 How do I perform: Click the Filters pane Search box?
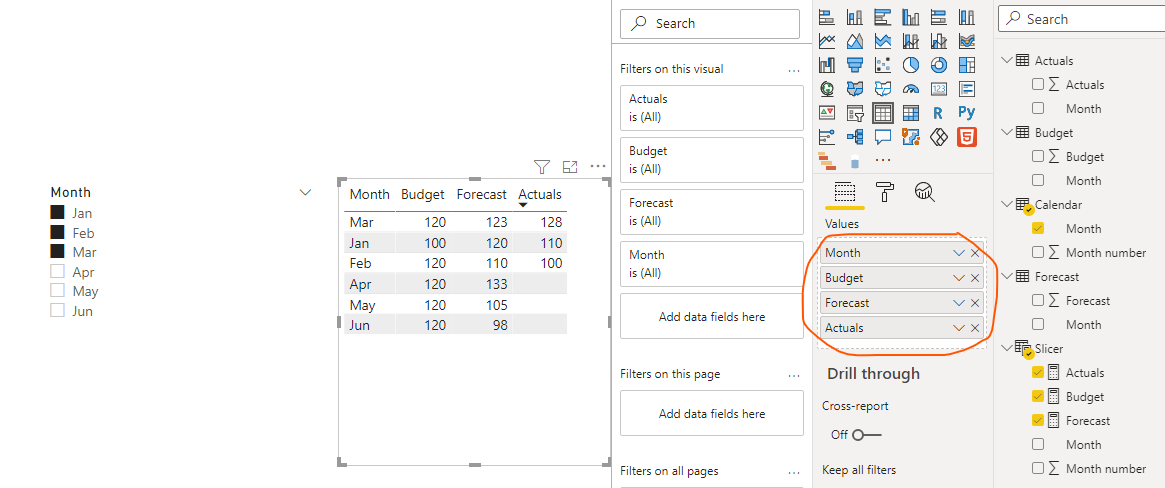click(710, 24)
